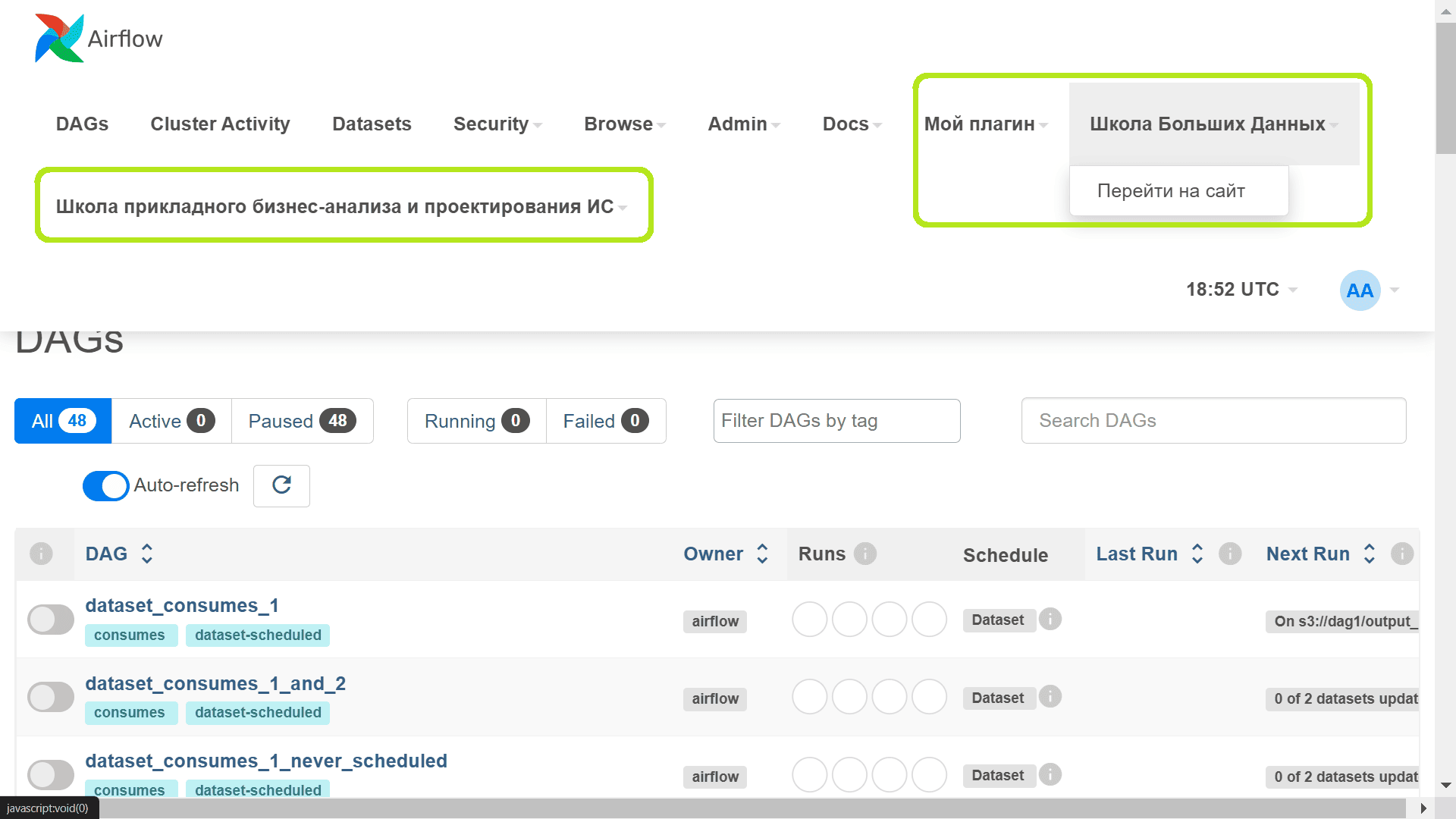Click info icon beside Last Run header

[1229, 554]
